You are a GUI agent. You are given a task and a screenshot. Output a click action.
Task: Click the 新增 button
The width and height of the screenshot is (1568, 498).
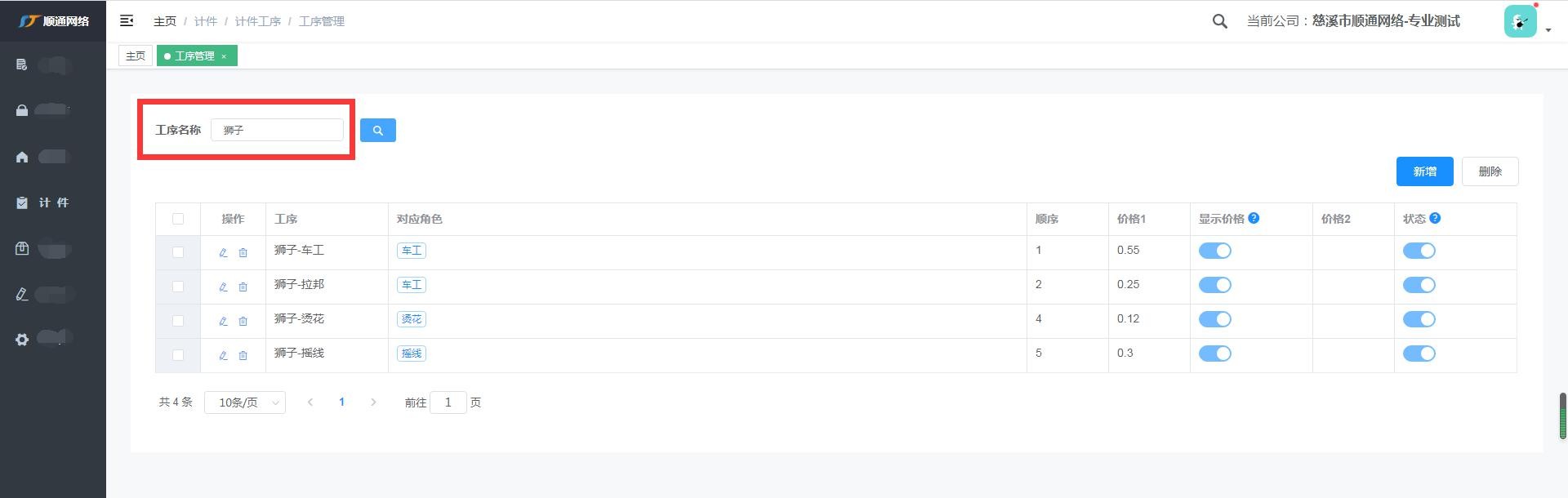coord(1424,171)
